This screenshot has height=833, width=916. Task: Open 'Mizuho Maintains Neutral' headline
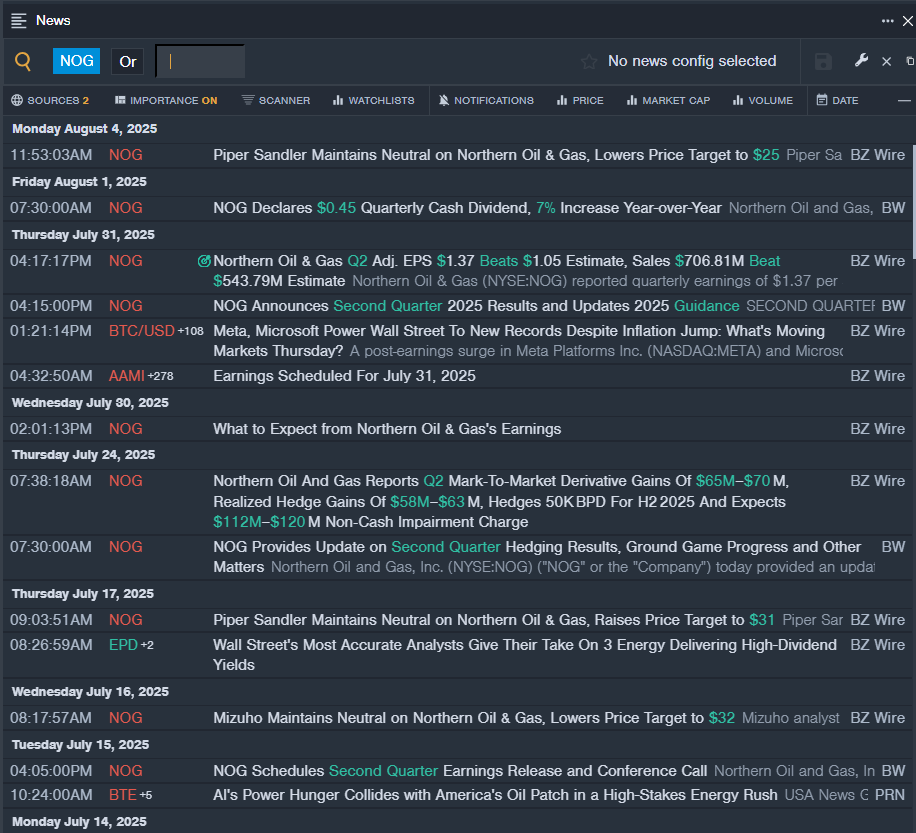[x=474, y=719]
